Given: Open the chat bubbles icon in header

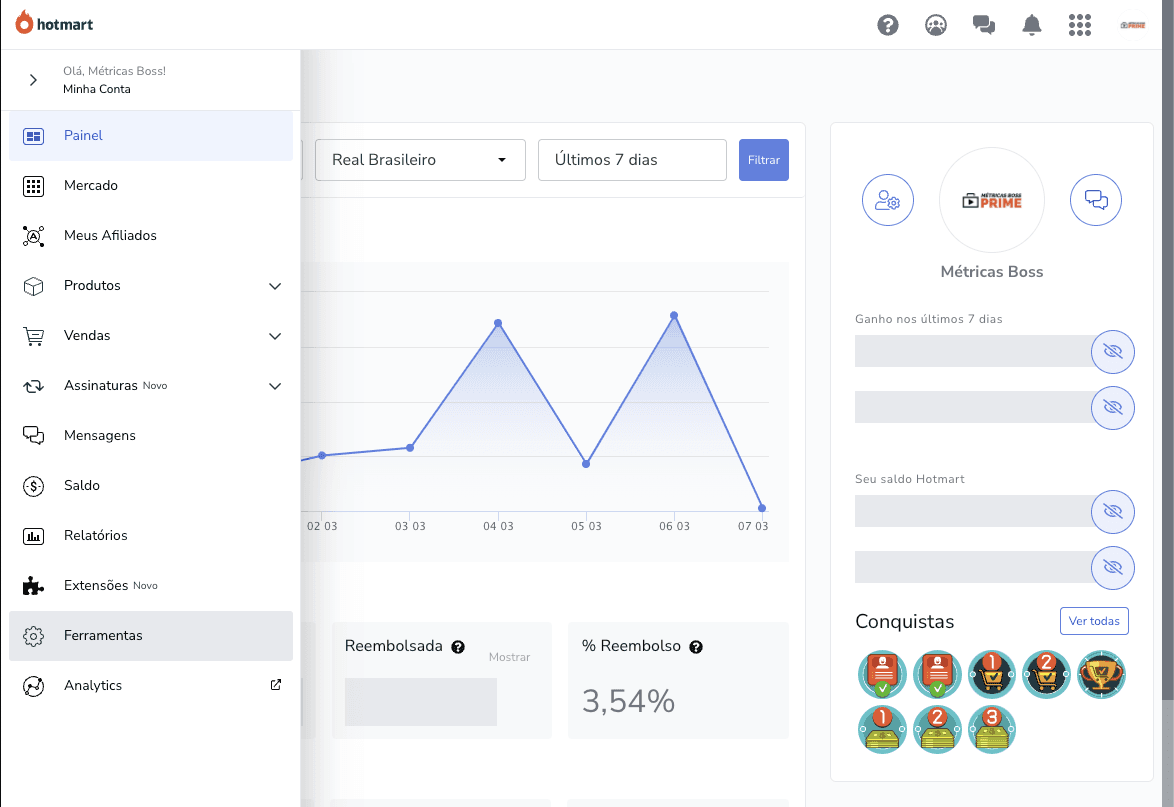Looking at the screenshot, I should click(984, 25).
